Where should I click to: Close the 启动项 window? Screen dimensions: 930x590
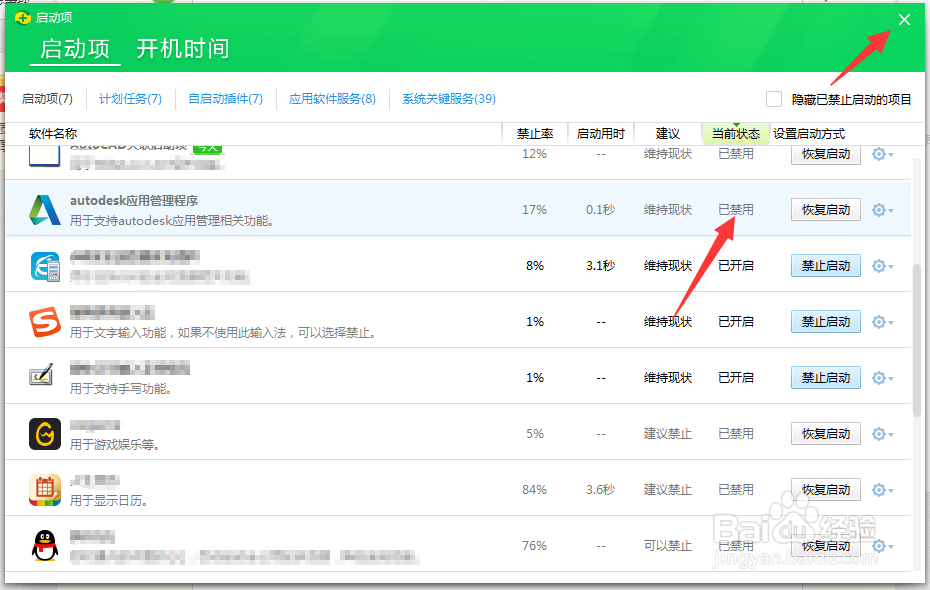pyautogui.click(x=904, y=20)
